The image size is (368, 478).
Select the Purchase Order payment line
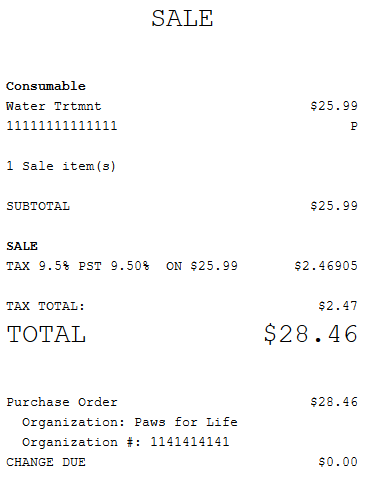coord(182,402)
